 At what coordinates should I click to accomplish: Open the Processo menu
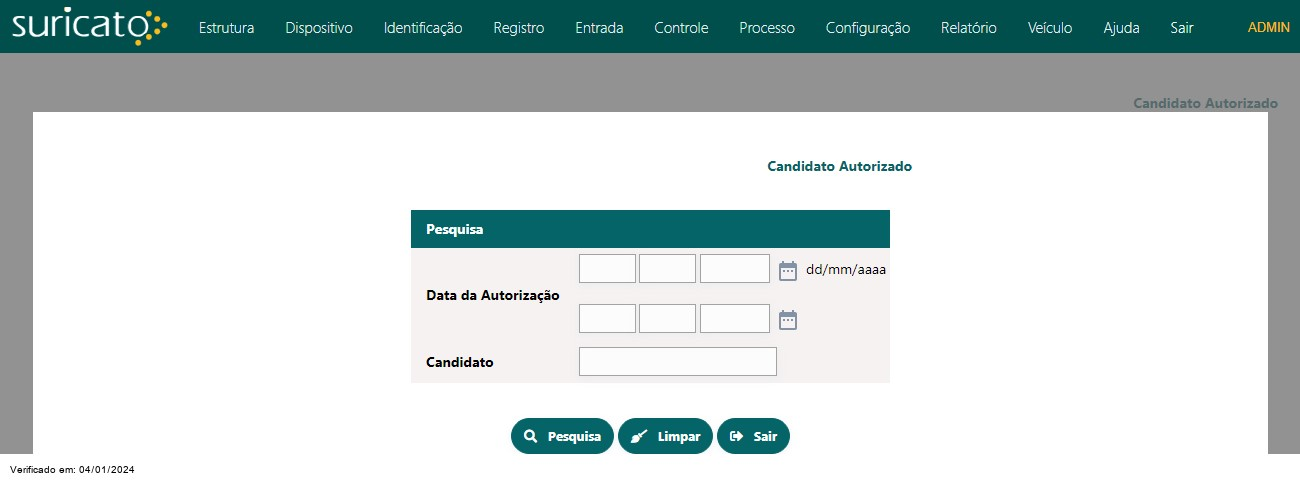[x=767, y=28]
